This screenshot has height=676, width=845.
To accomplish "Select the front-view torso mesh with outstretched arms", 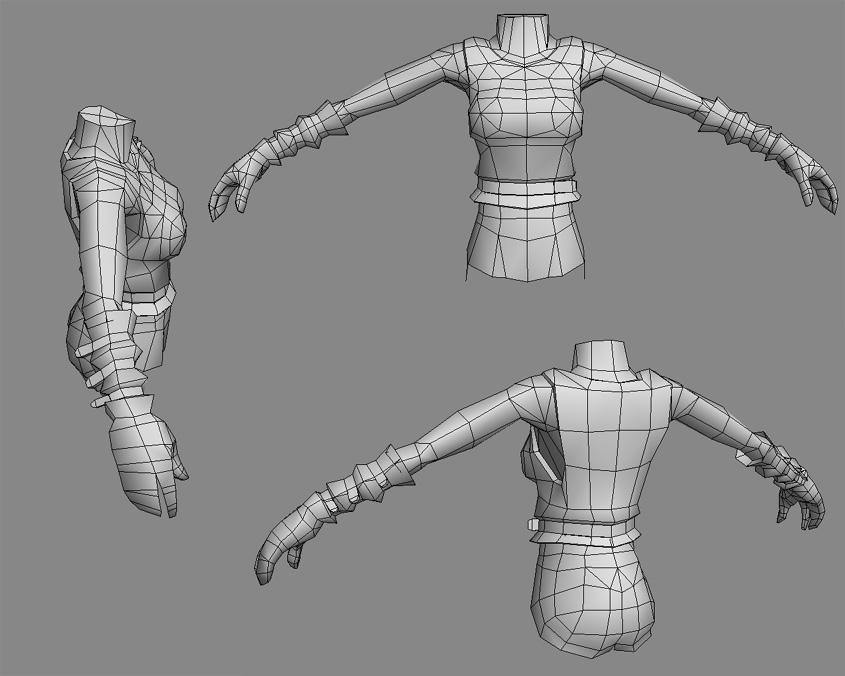I will pos(525,147).
